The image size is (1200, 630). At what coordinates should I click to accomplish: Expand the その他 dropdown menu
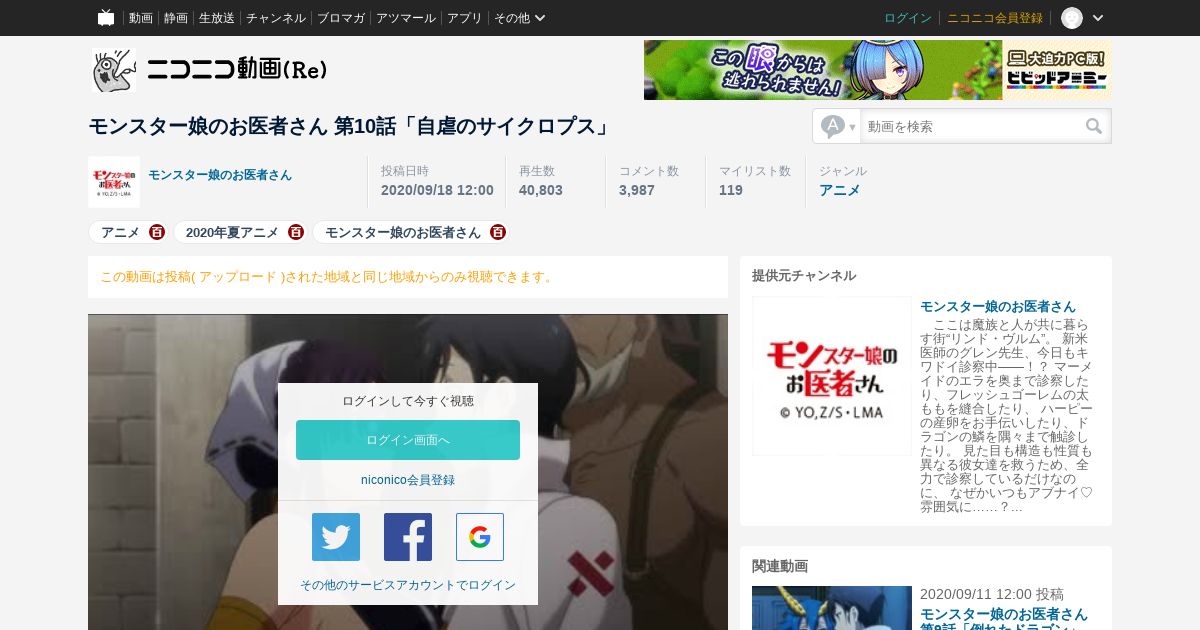520,18
